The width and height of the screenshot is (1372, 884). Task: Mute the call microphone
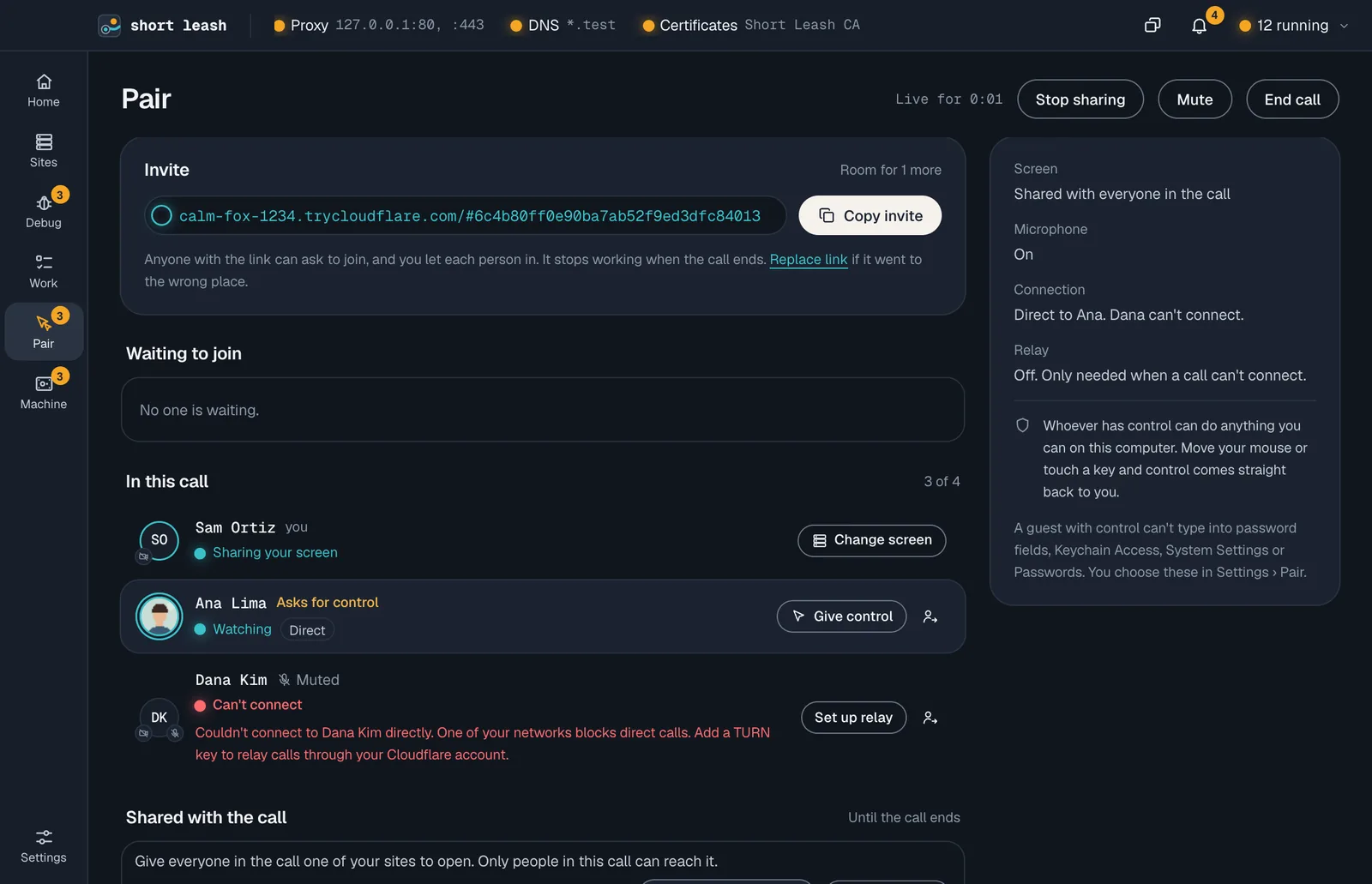pyautogui.click(x=1194, y=99)
